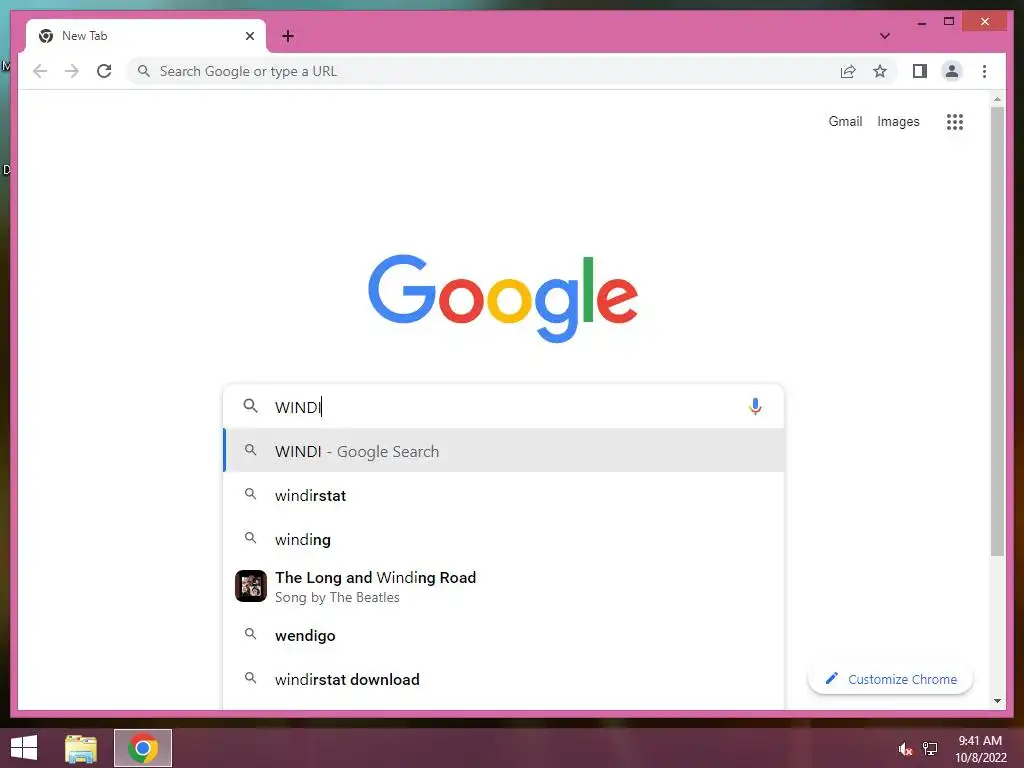
Task: Minimize the Chrome window
Action: point(921,22)
